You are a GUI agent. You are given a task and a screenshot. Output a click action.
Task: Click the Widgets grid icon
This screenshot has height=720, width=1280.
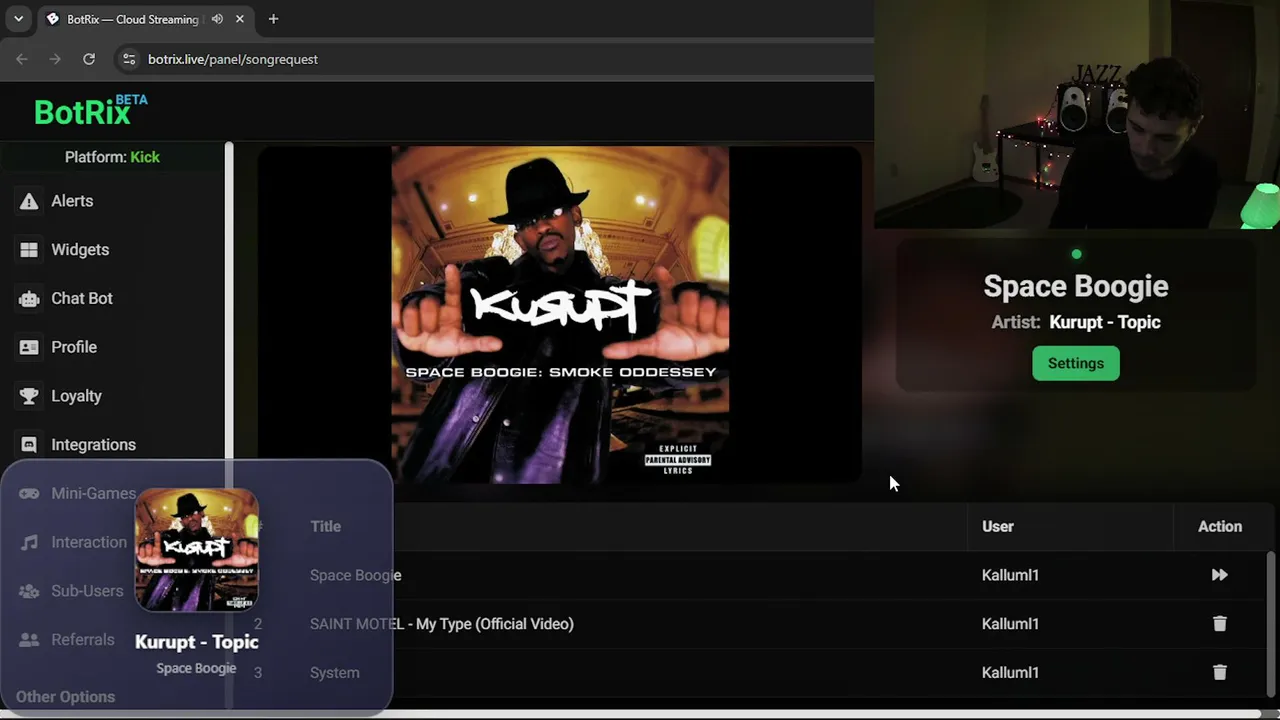(x=29, y=250)
